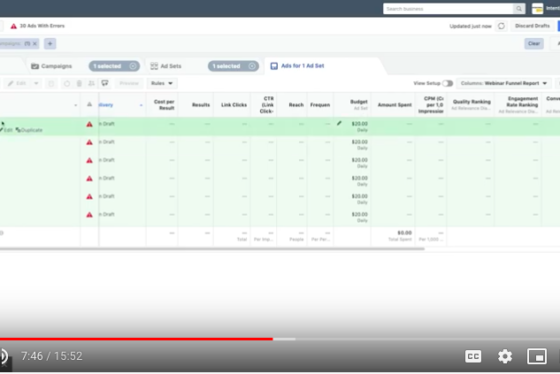The height and width of the screenshot is (374, 560).
Task: Click the Preview button
Action: 129,83
